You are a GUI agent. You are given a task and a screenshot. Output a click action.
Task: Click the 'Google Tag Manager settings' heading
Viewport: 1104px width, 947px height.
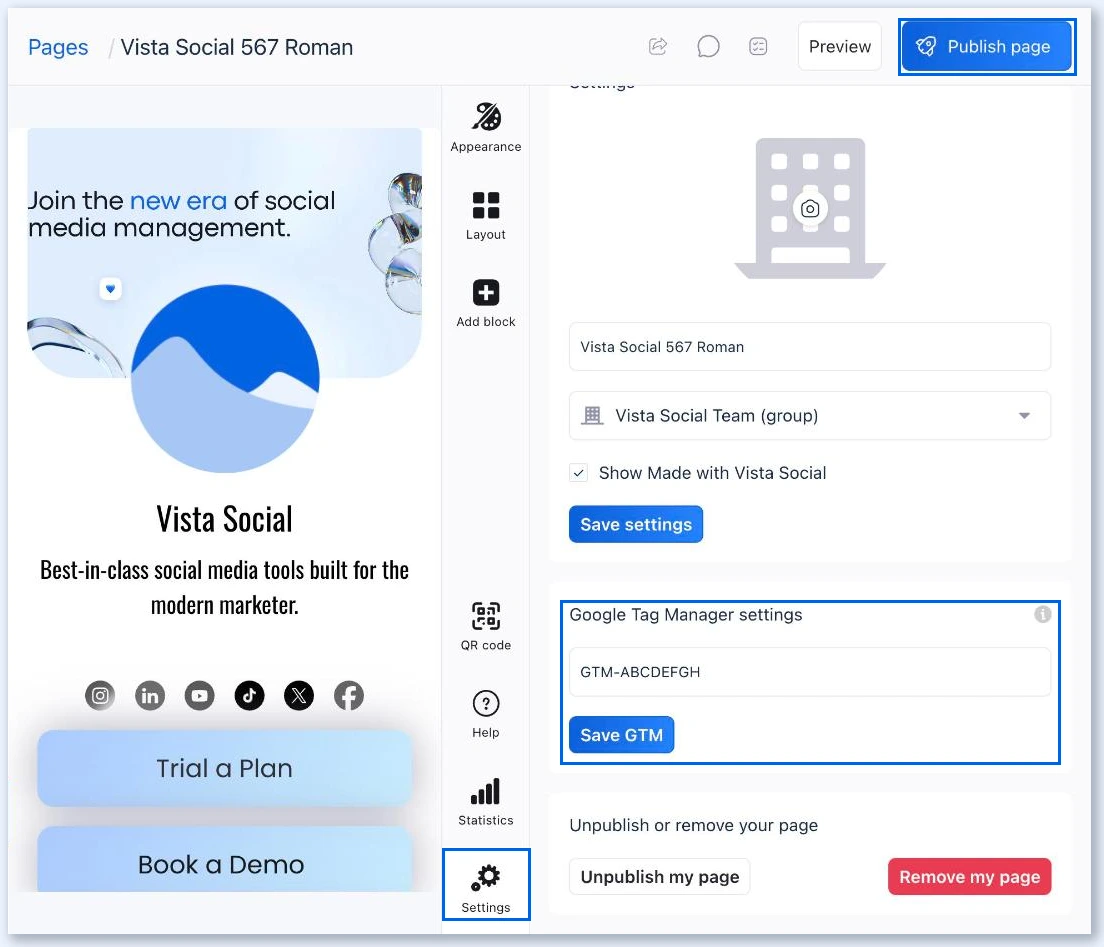click(686, 615)
